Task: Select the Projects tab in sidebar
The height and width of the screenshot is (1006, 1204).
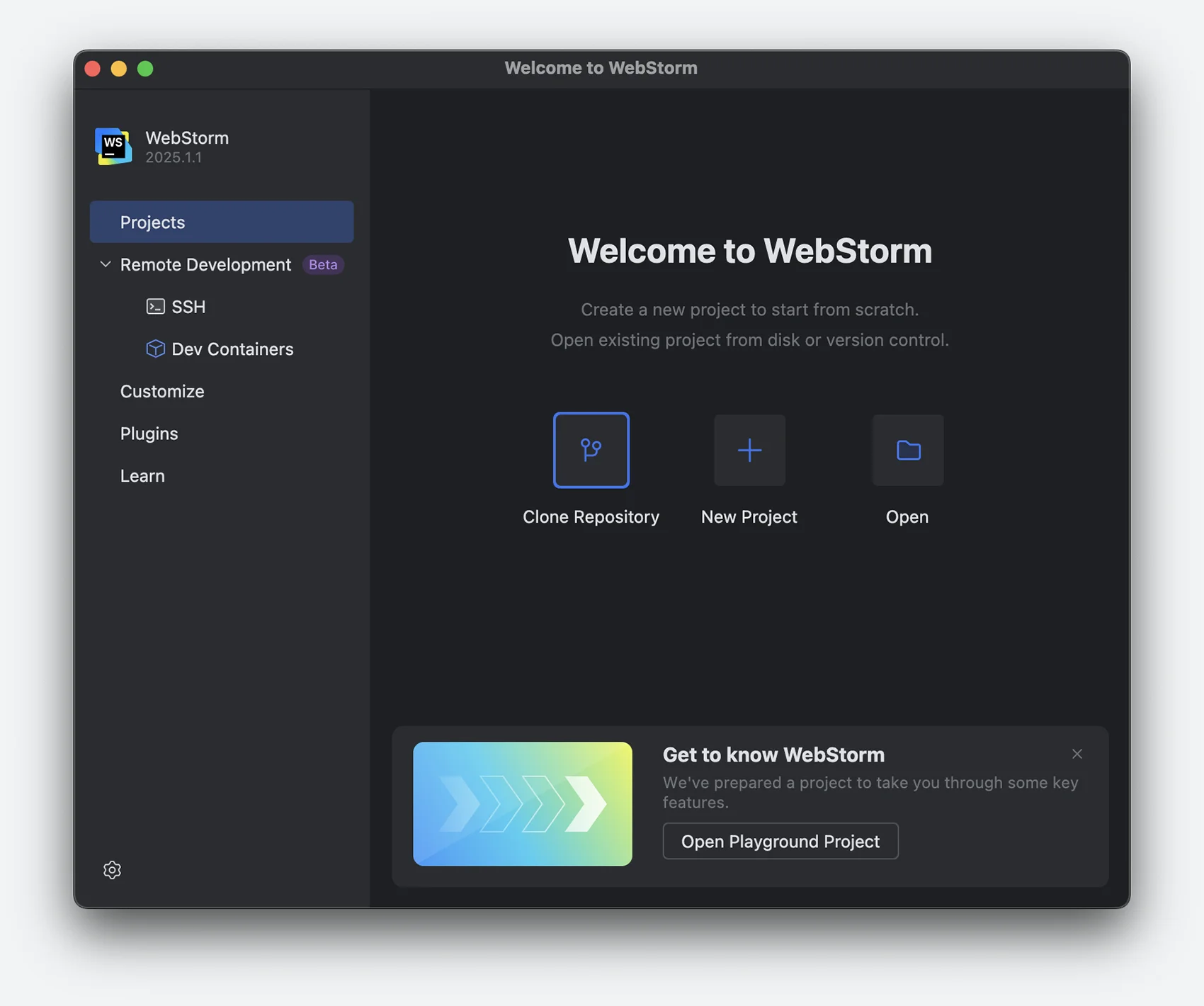Action: pyautogui.click(x=222, y=222)
